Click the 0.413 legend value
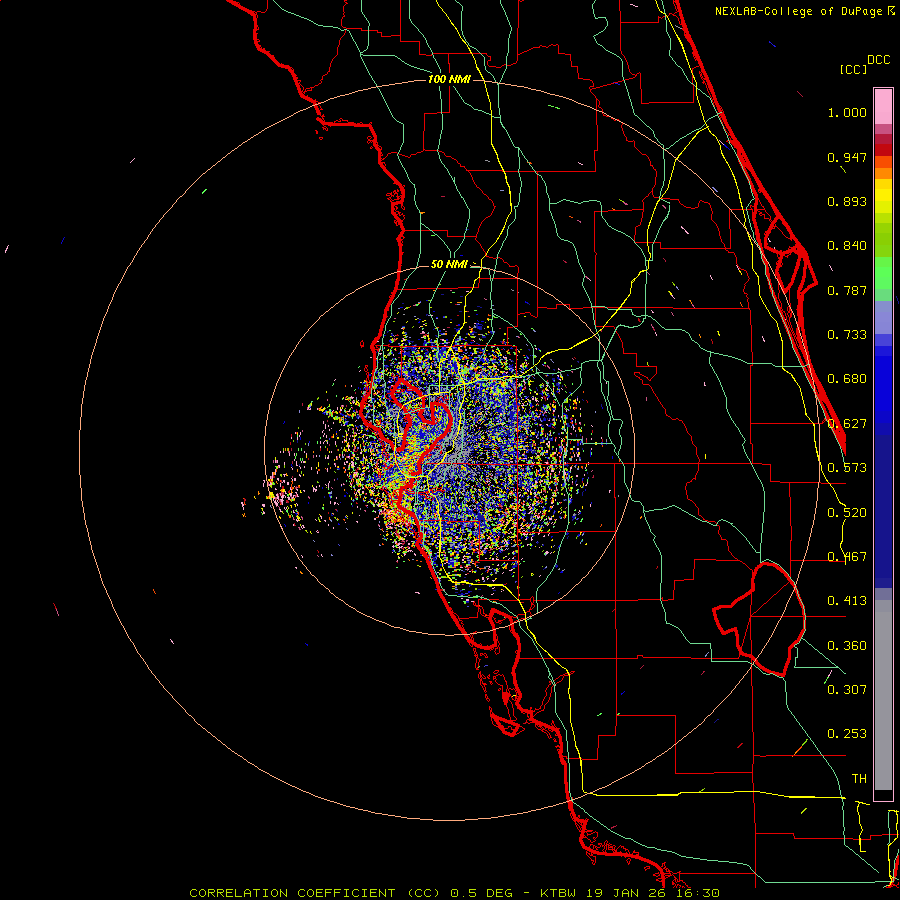This screenshot has height=900, width=900. click(847, 601)
